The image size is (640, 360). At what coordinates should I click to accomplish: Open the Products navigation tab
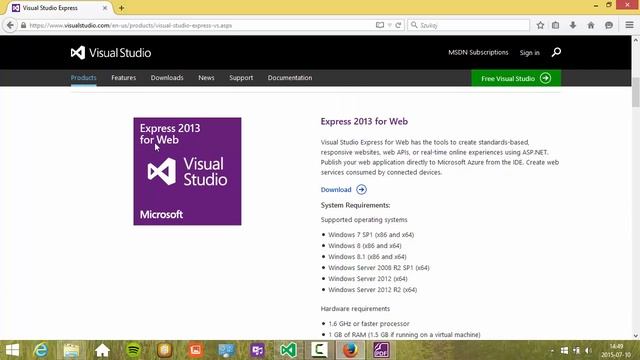[x=83, y=78]
